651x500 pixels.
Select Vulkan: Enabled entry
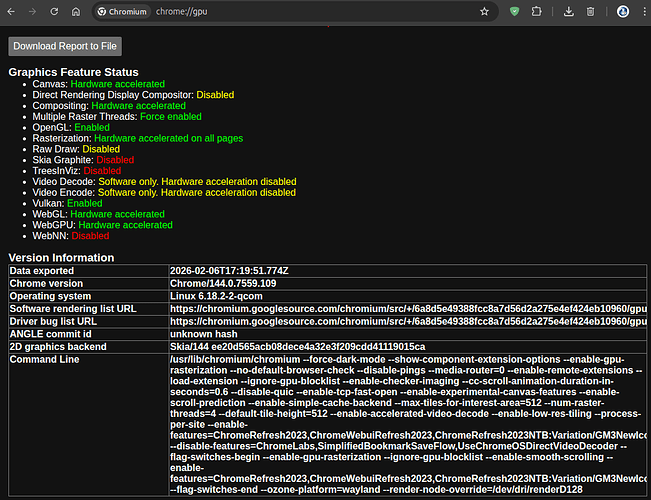(67, 203)
